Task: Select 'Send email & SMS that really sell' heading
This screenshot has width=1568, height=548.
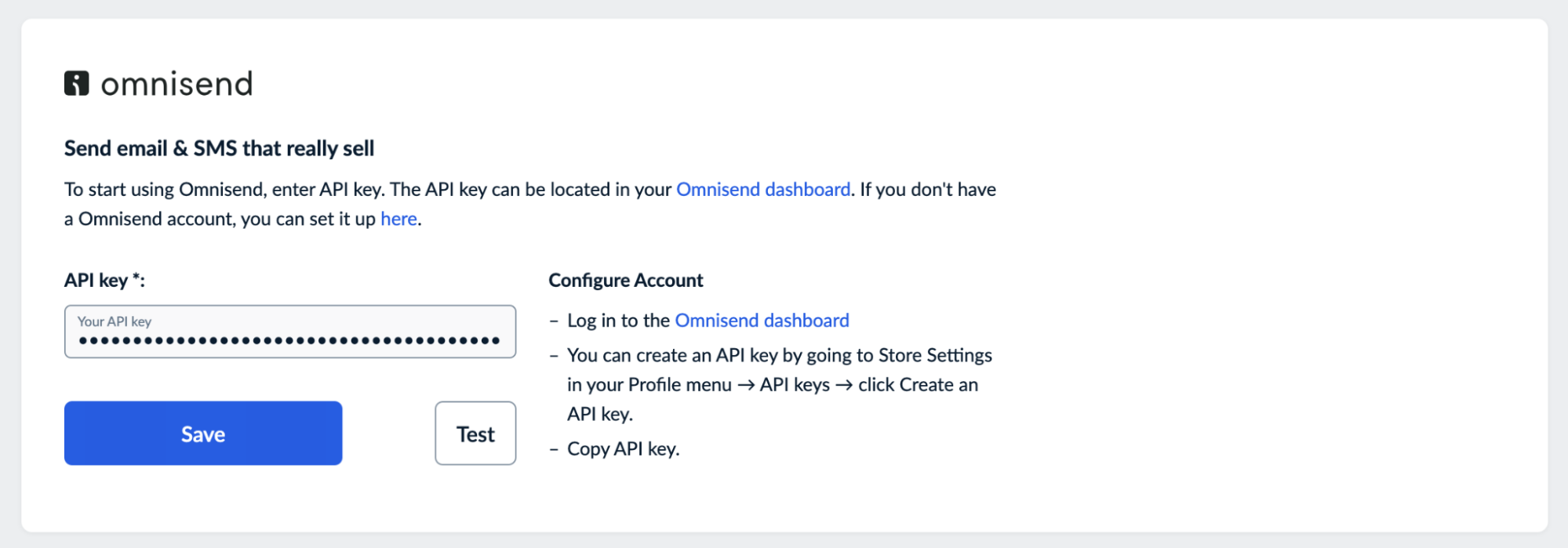Action: coord(219,148)
